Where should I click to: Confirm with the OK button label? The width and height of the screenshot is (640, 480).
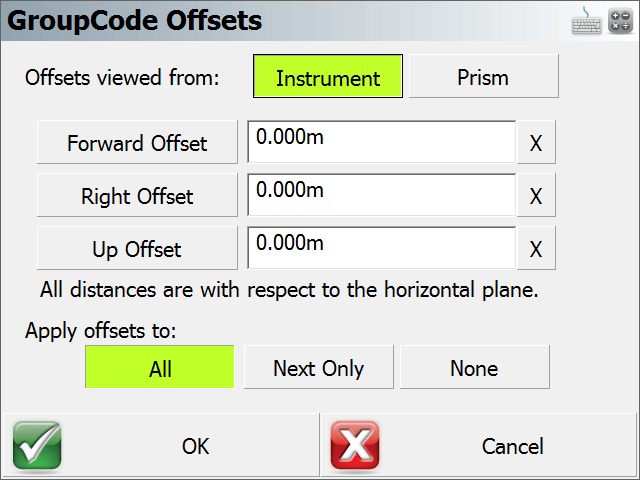point(196,447)
